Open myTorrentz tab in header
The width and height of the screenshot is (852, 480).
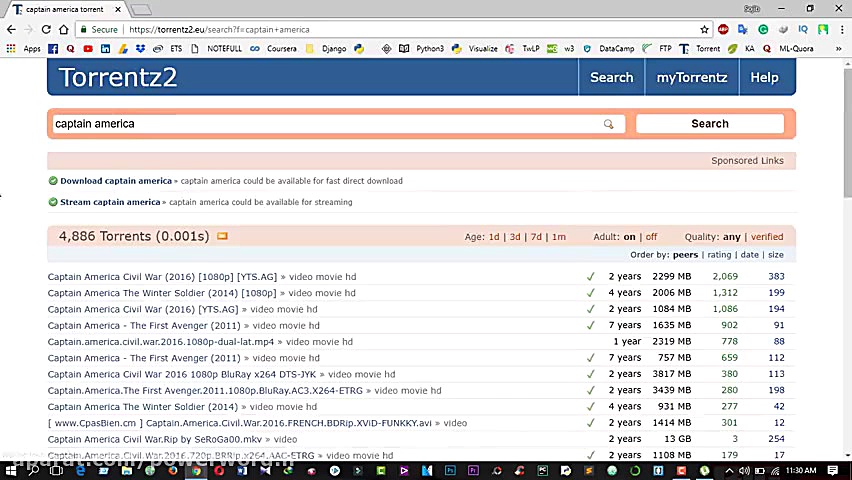click(692, 77)
